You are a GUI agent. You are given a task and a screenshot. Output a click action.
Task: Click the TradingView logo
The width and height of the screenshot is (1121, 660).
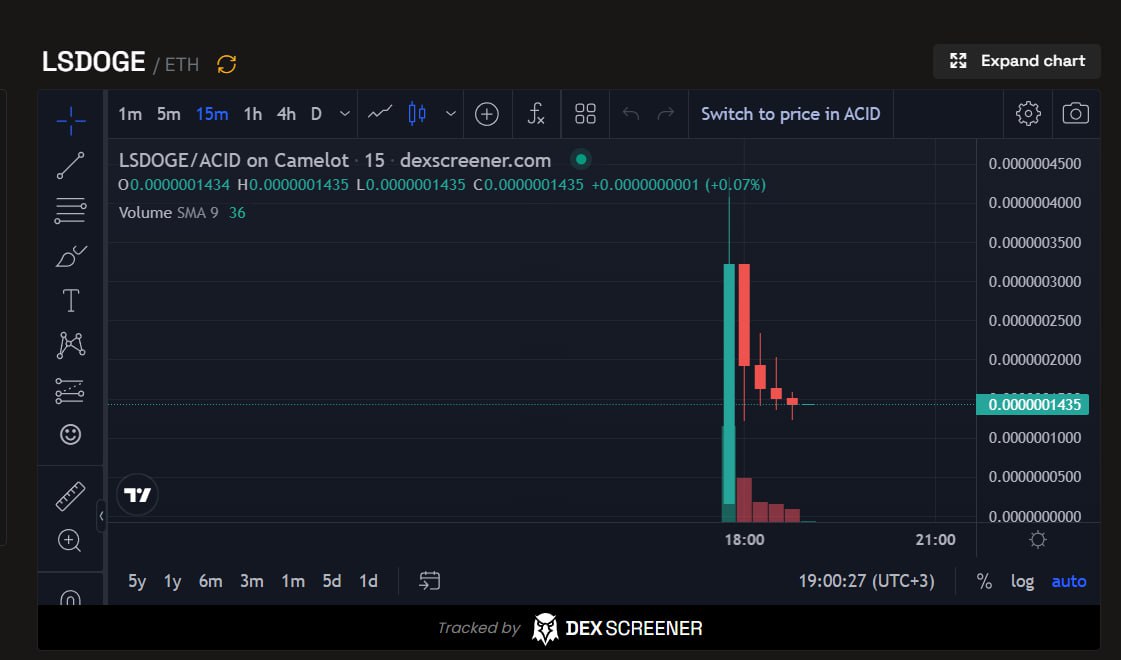pyautogui.click(x=137, y=495)
